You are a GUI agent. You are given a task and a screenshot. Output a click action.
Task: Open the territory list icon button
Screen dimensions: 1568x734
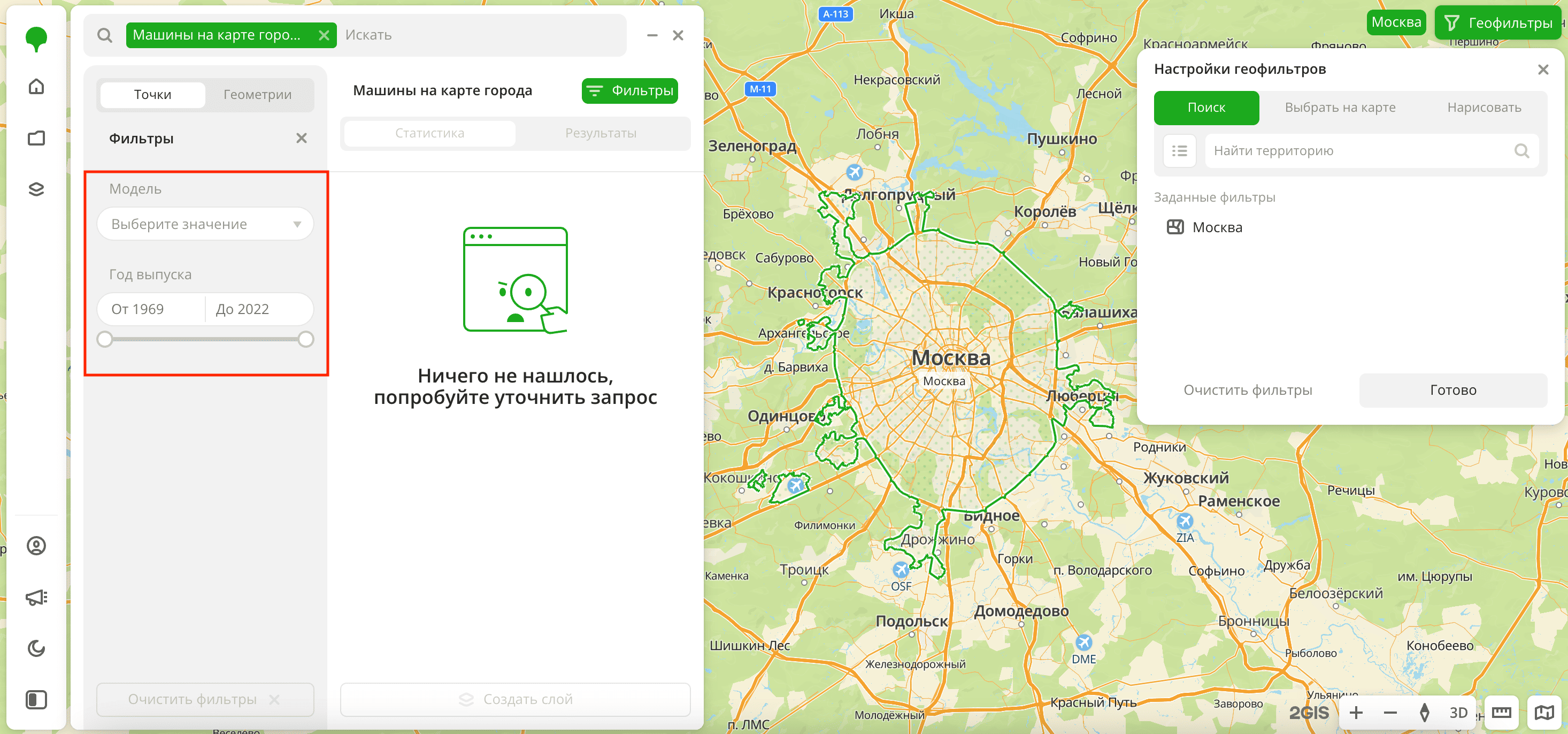[x=1180, y=151]
